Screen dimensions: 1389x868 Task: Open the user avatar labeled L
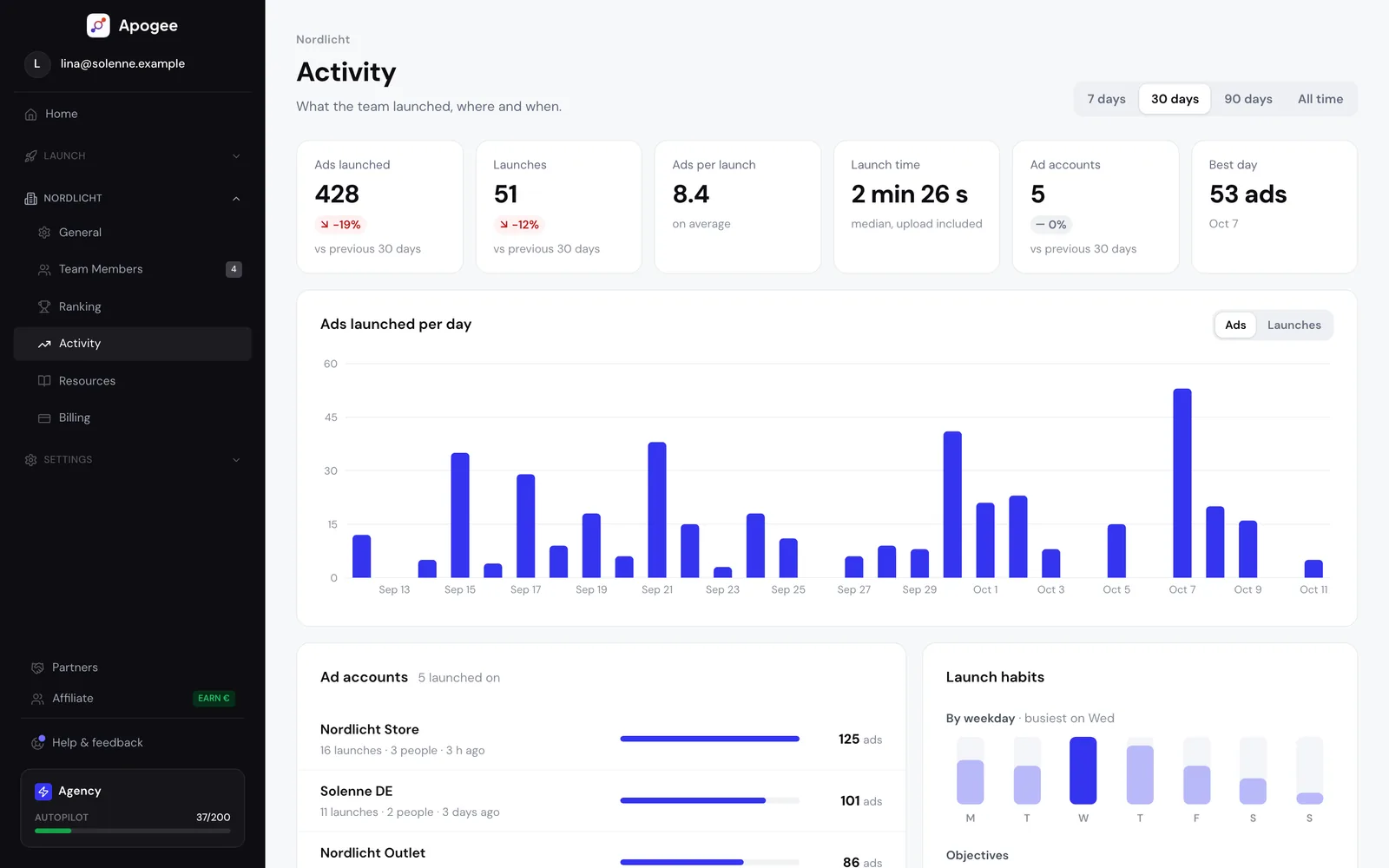(36, 63)
